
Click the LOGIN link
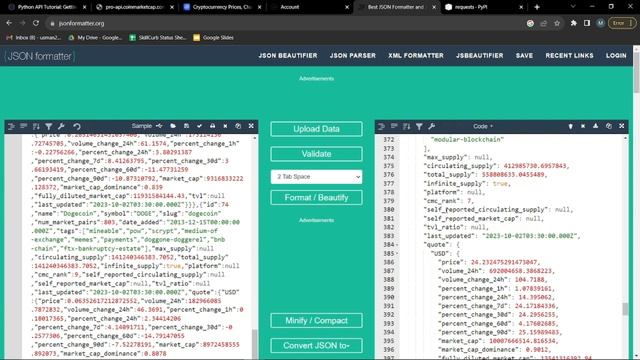616,56
